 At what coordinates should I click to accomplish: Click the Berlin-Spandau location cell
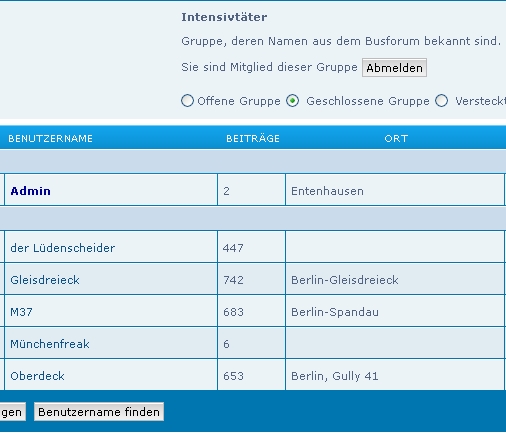[395, 312]
